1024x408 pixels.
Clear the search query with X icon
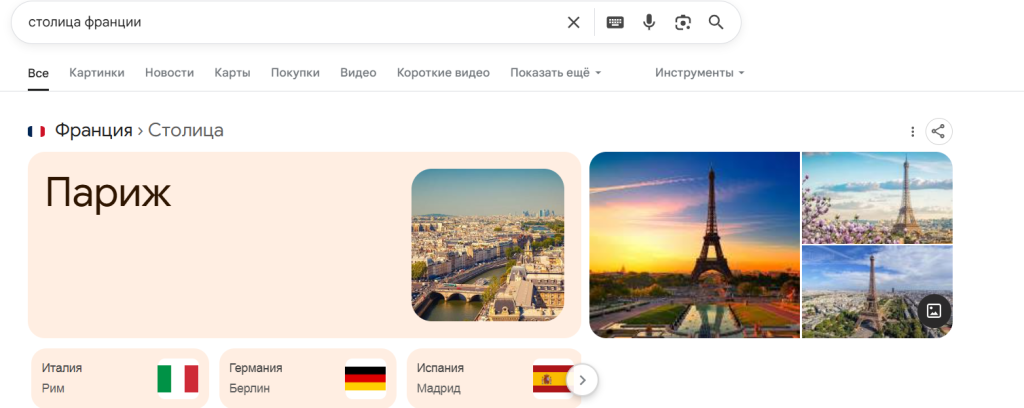(573, 23)
